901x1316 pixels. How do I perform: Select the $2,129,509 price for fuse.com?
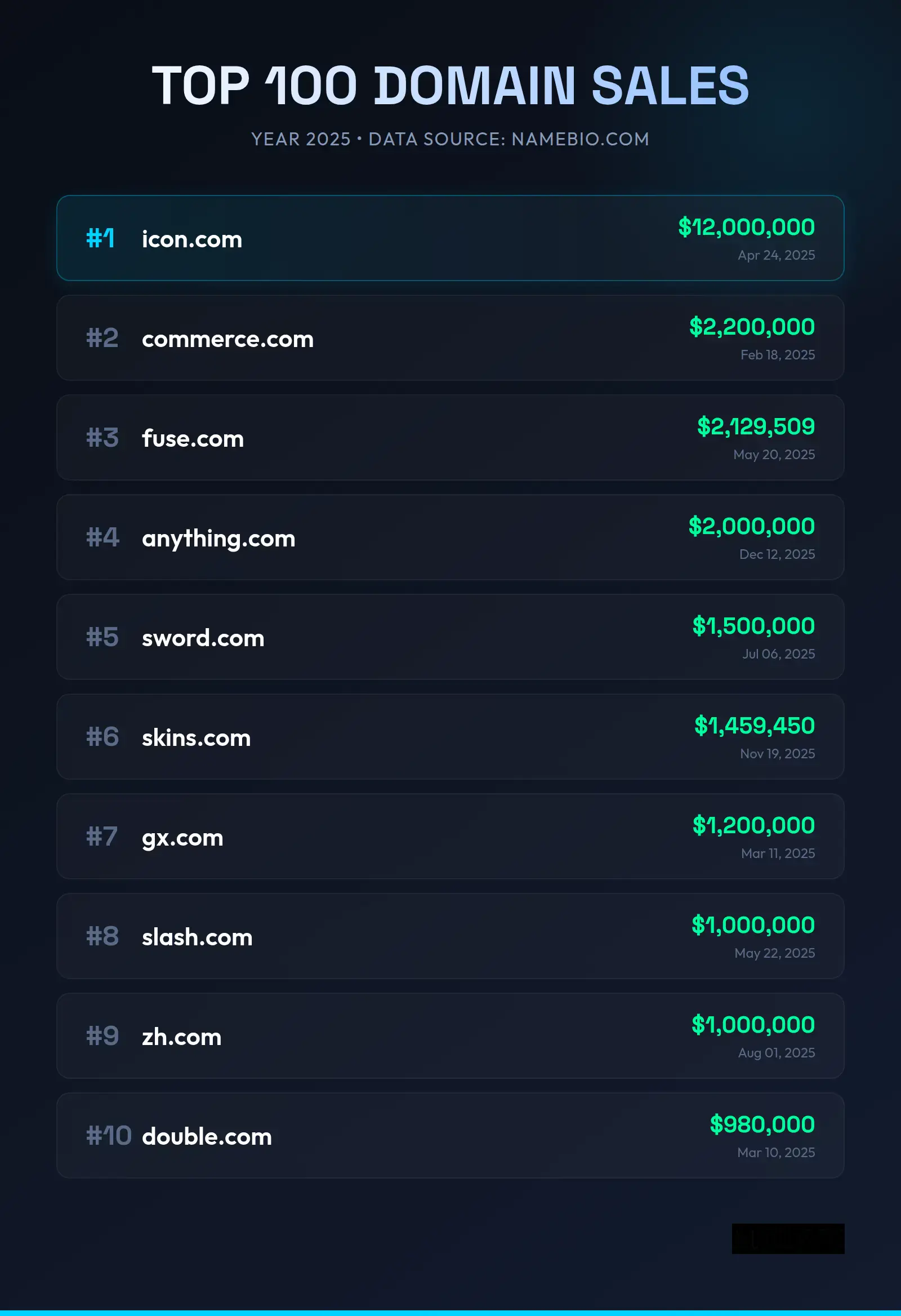click(756, 426)
